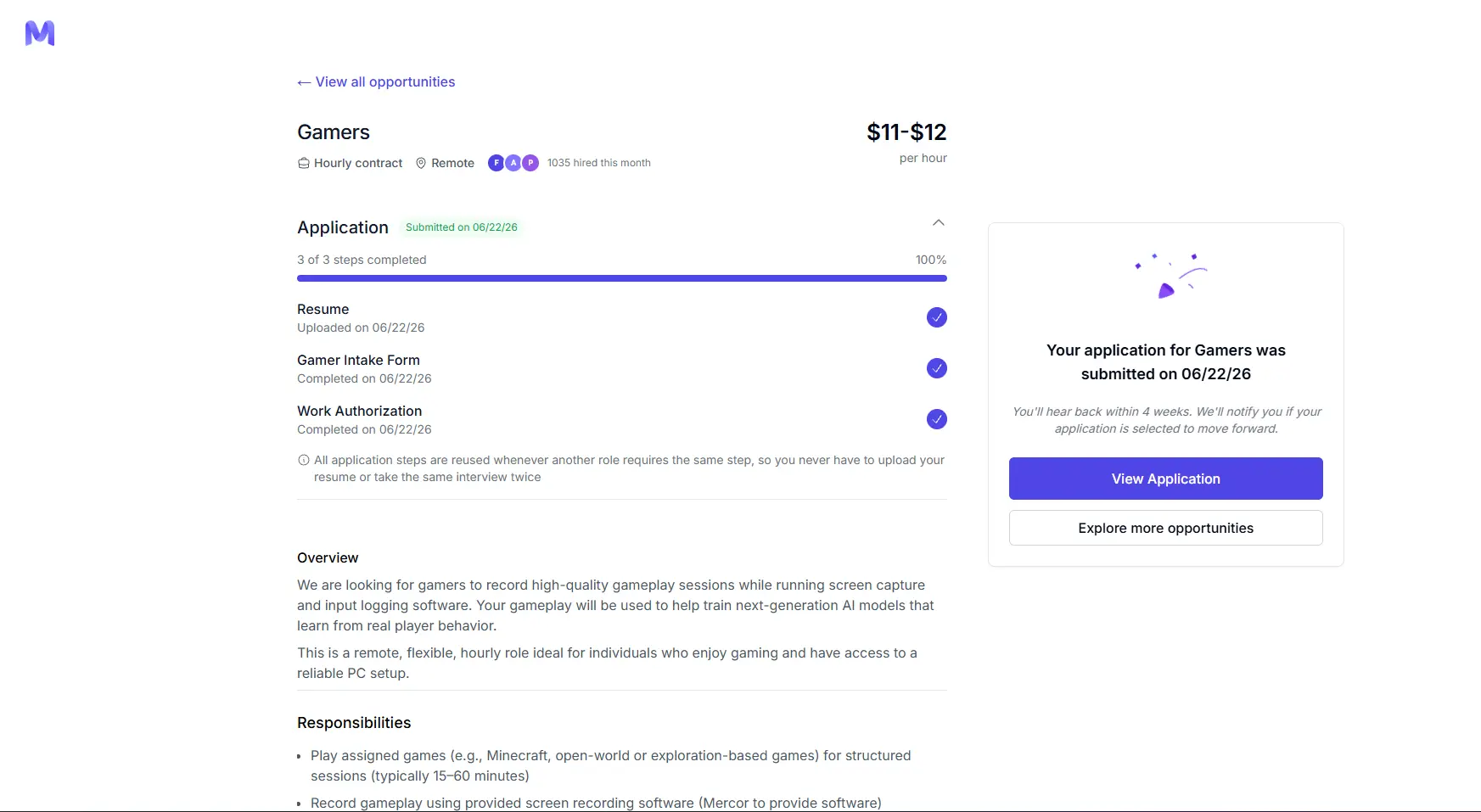Viewport: 1481px width, 812px height.
Task: Click the Resume step checkmark
Action: click(x=937, y=317)
